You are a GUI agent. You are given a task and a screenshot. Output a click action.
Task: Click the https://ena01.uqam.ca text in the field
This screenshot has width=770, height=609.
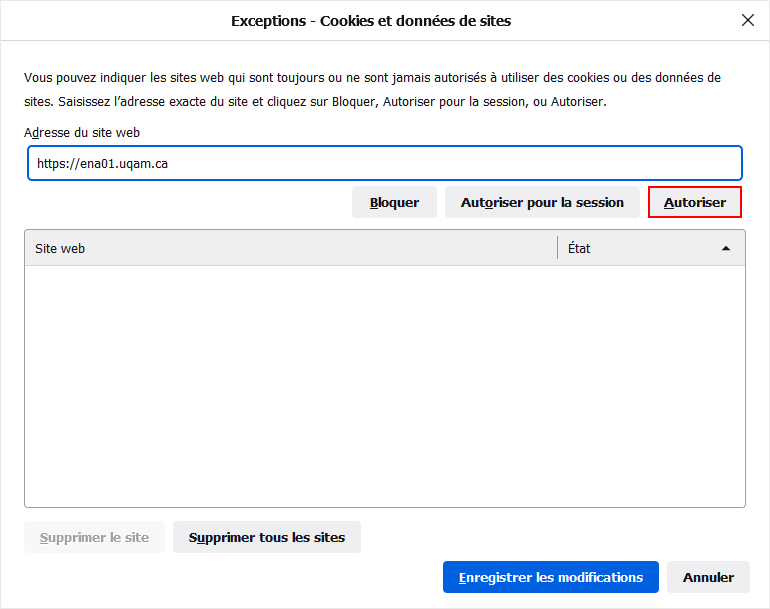coord(102,163)
